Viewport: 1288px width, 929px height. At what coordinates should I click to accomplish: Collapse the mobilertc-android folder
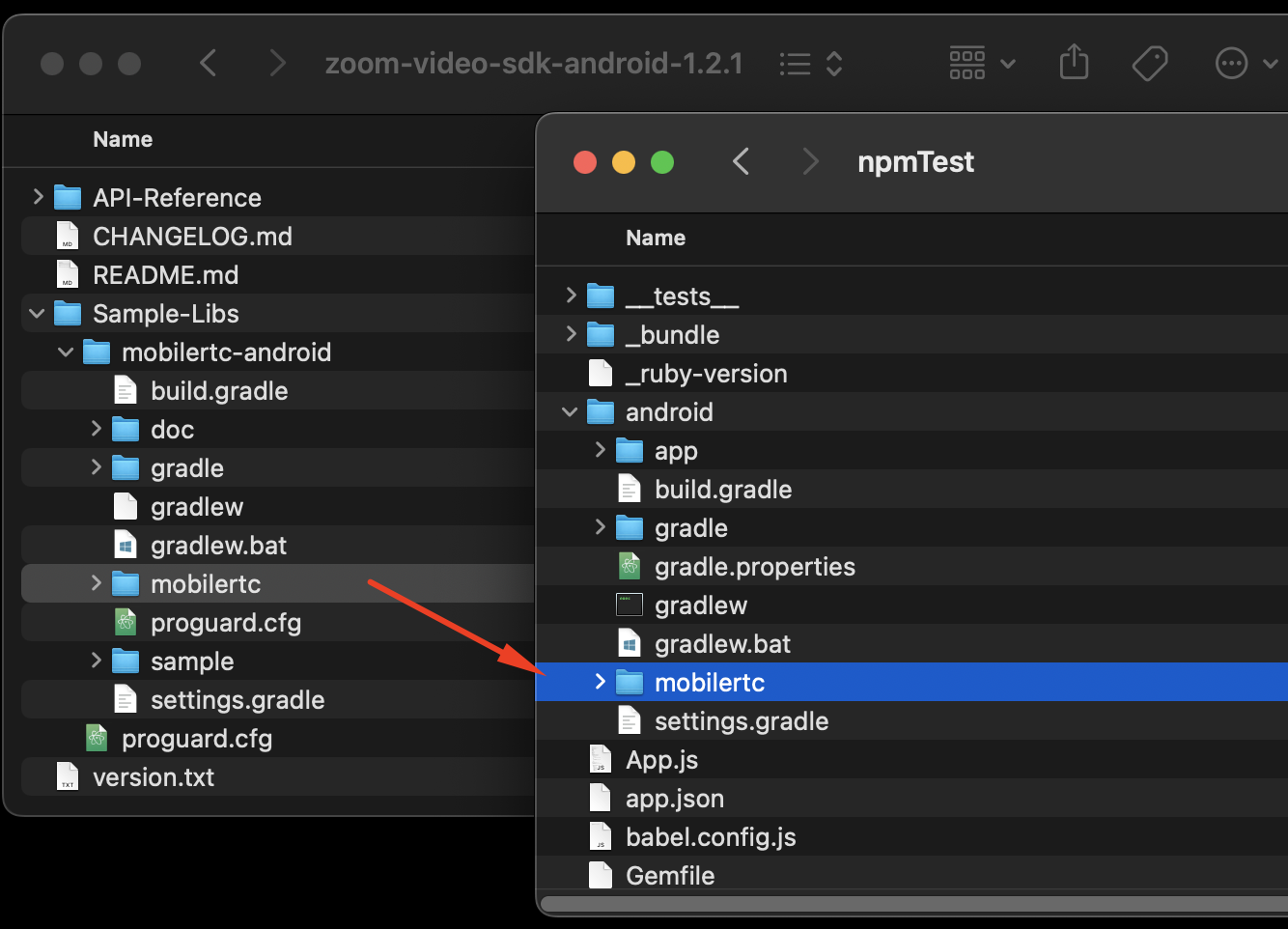[67, 352]
